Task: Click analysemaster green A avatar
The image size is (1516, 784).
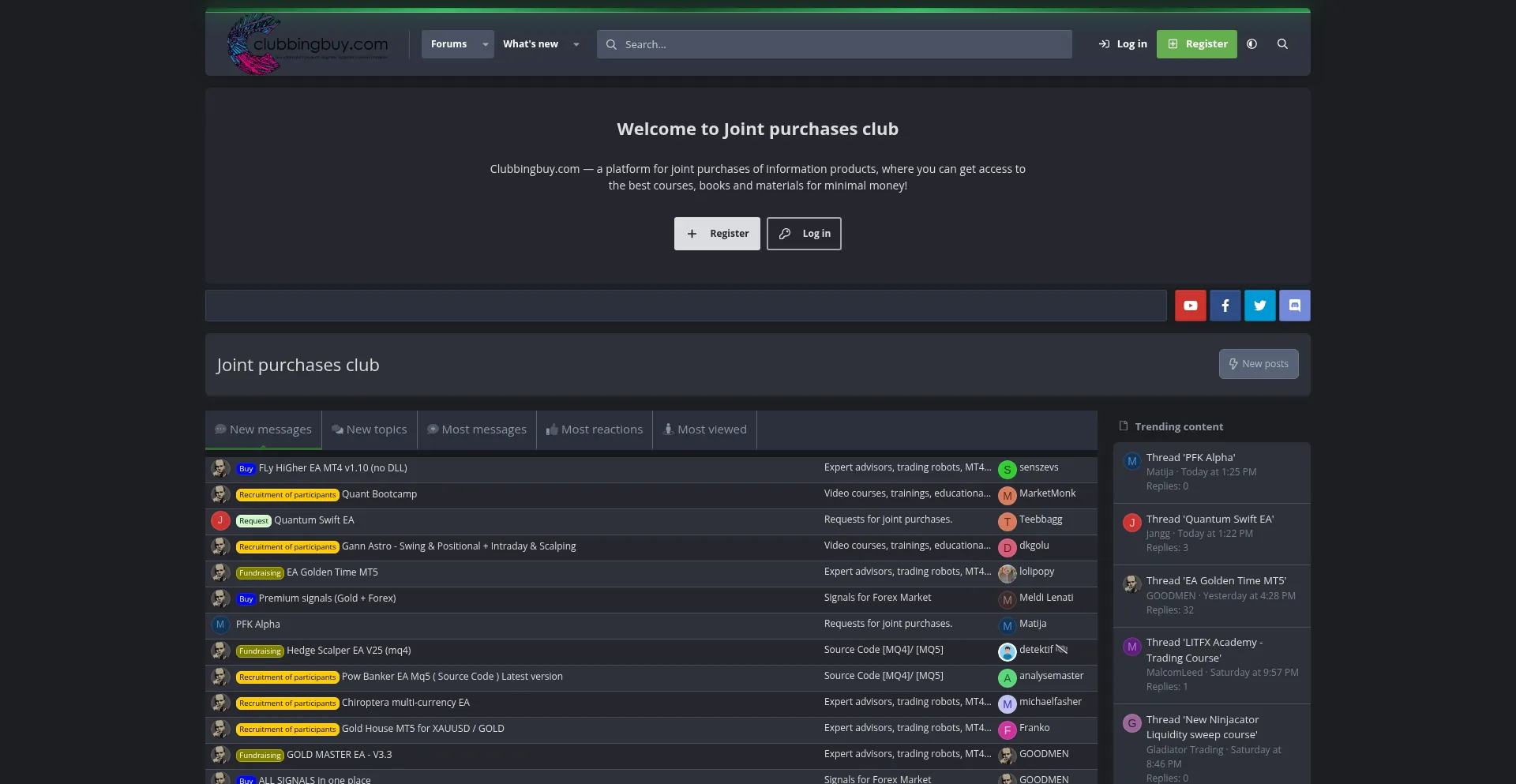Action: (1007, 678)
